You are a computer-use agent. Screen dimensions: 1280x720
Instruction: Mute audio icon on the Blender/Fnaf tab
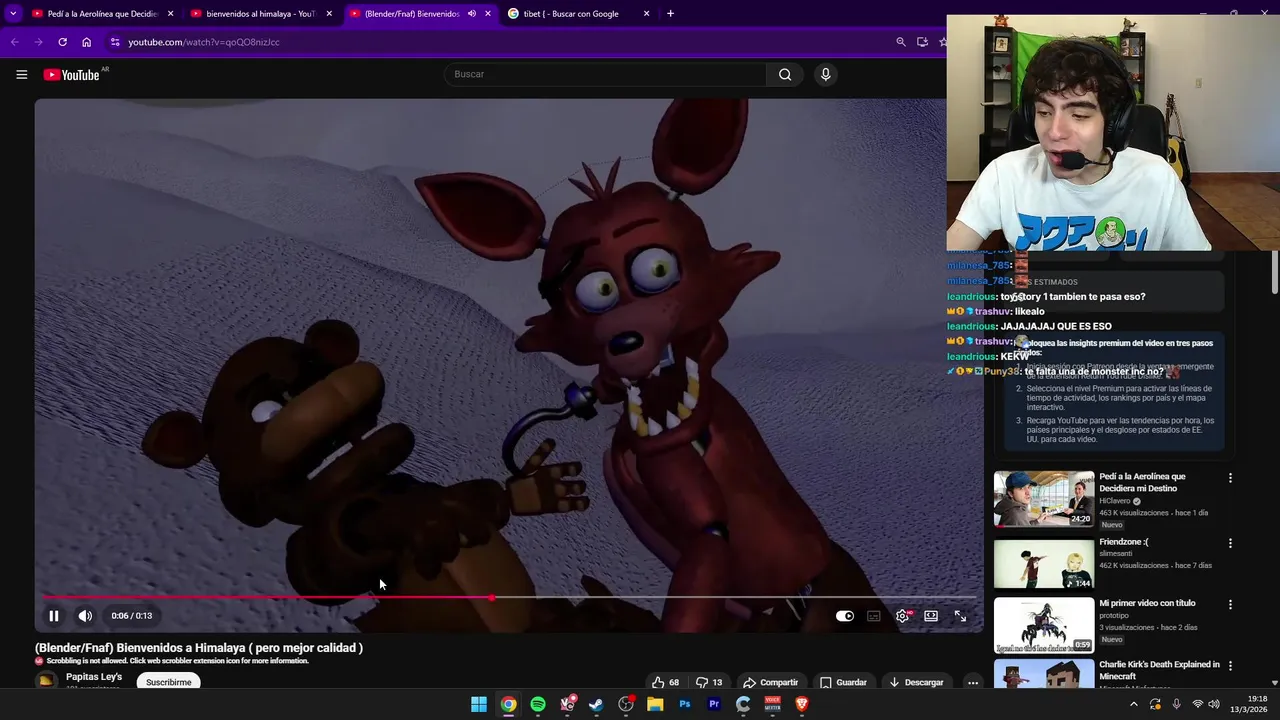point(472,14)
